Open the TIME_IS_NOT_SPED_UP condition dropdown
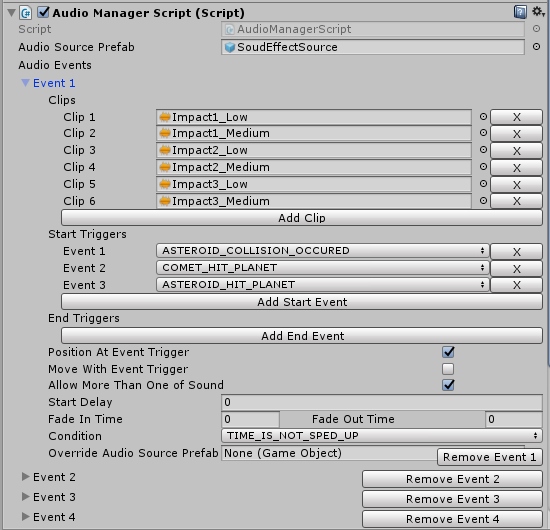Image resolution: width=550 pixels, height=530 pixels. pos(382,436)
